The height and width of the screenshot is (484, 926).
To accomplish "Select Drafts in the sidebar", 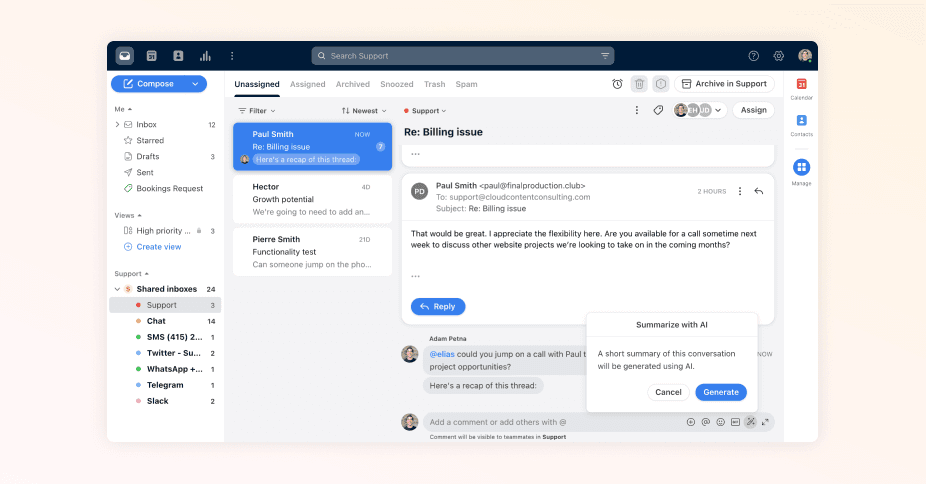I will 165,156.
